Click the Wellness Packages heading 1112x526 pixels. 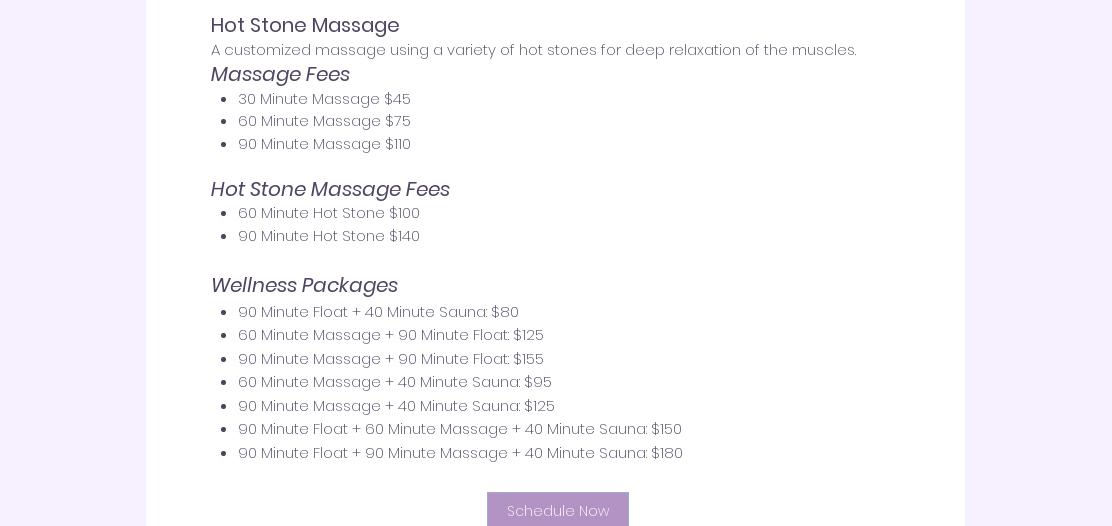pos(304,285)
